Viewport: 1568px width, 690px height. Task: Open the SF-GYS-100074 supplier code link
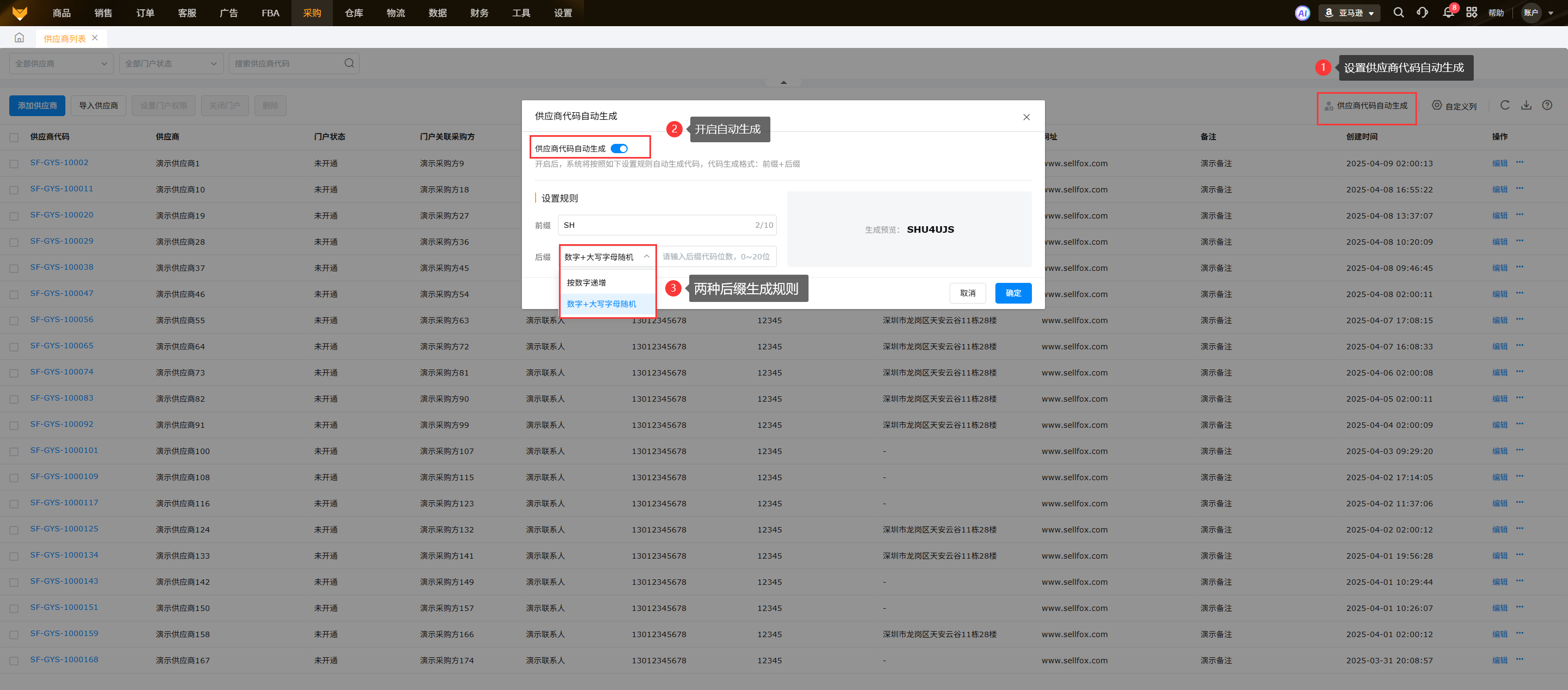tap(62, 372)
